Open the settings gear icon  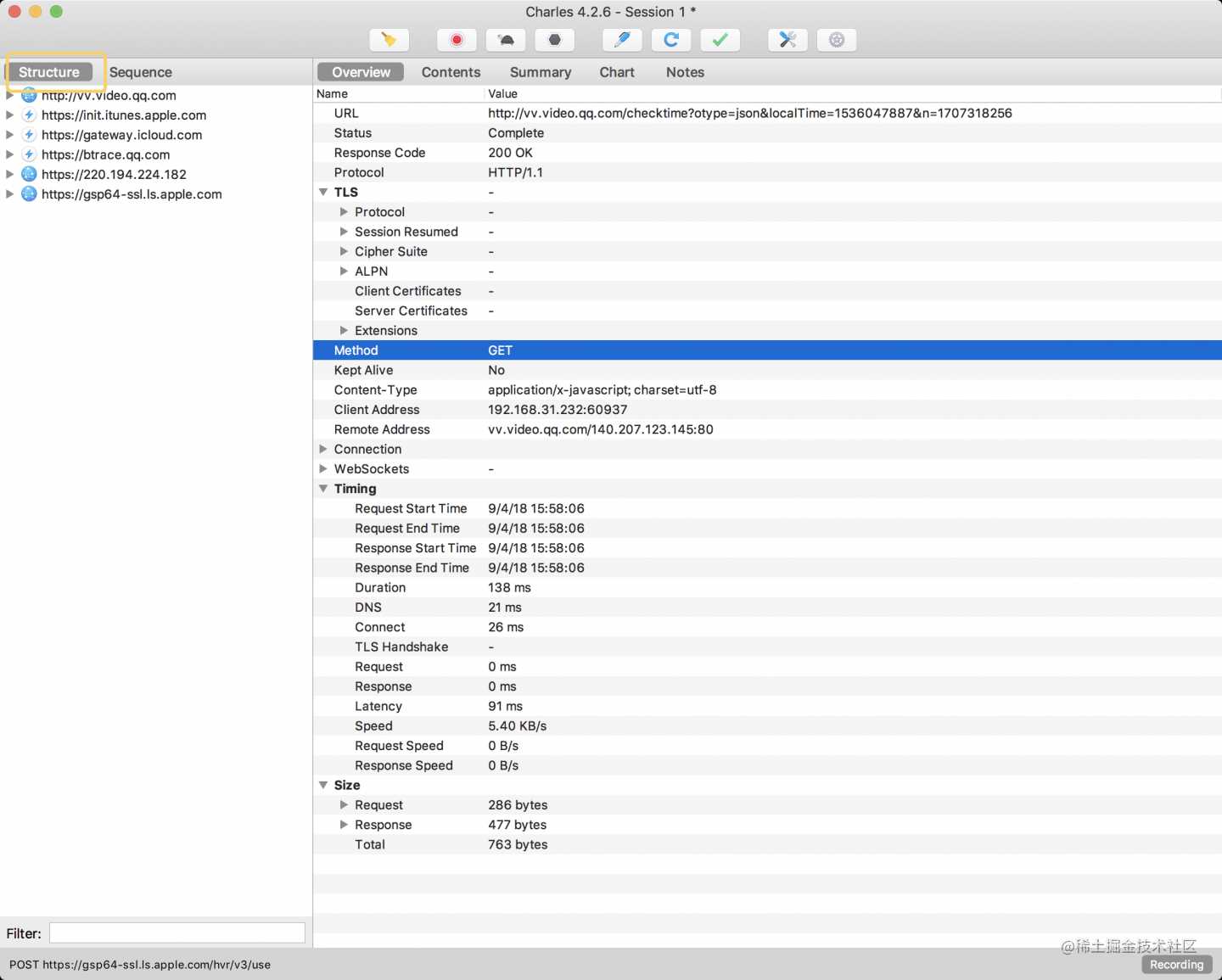837,40
